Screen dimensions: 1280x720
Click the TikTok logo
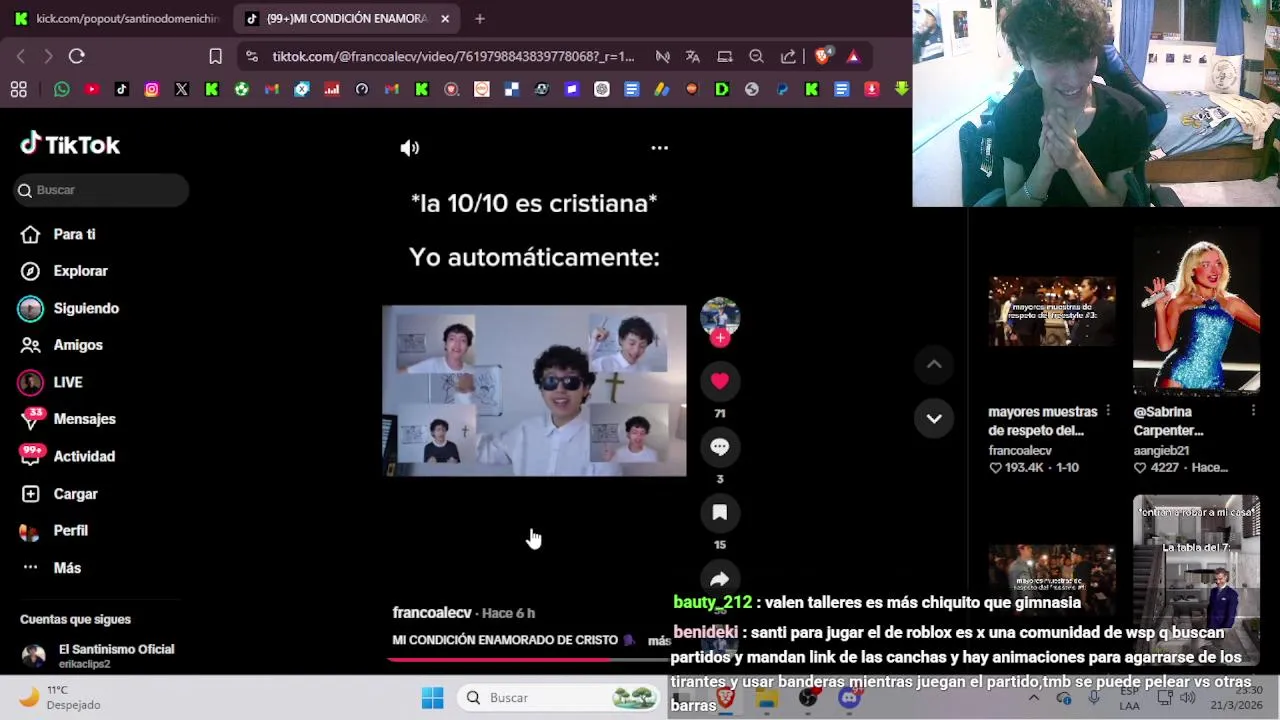(70, 145)
